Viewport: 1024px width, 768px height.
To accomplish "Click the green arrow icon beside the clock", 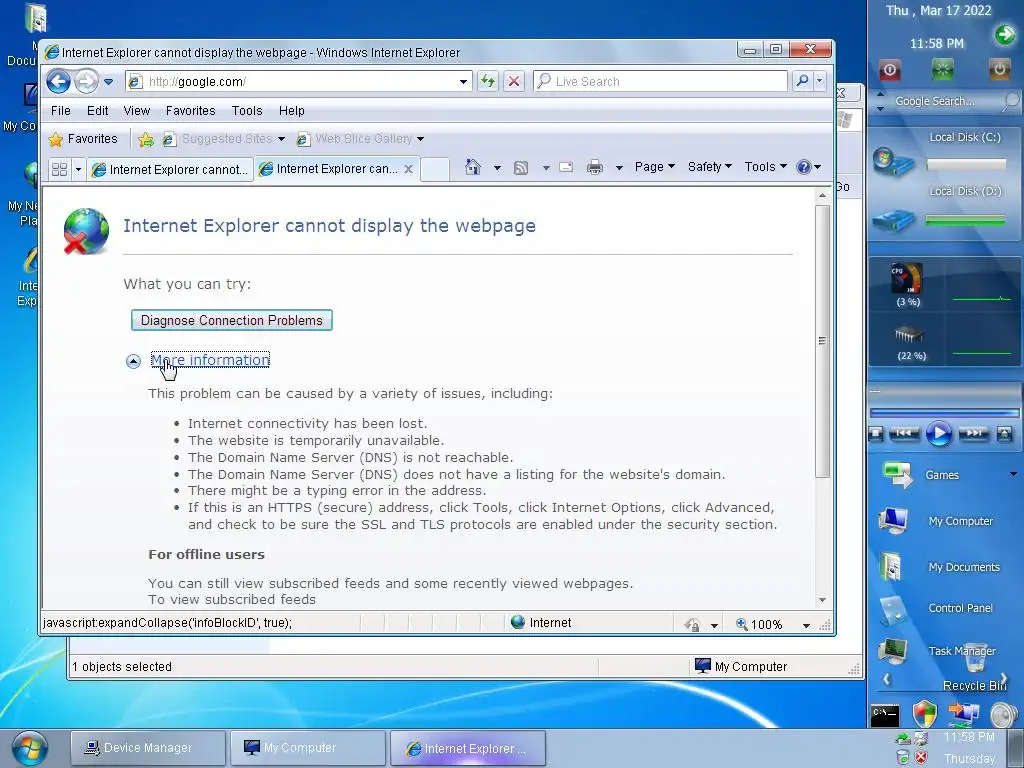I will 1004,35.
